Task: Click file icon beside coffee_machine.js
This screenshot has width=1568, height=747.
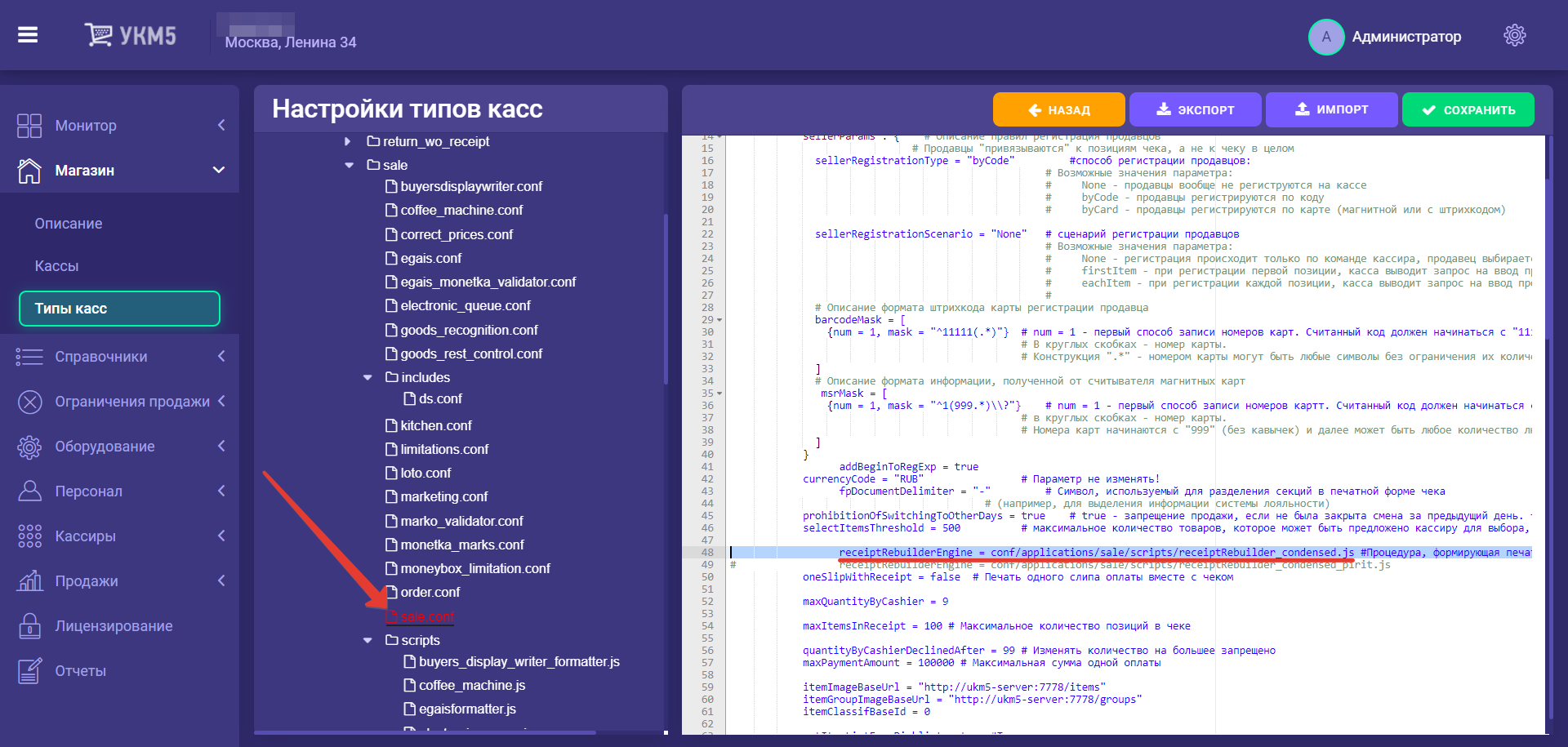Action: point(410,685)
